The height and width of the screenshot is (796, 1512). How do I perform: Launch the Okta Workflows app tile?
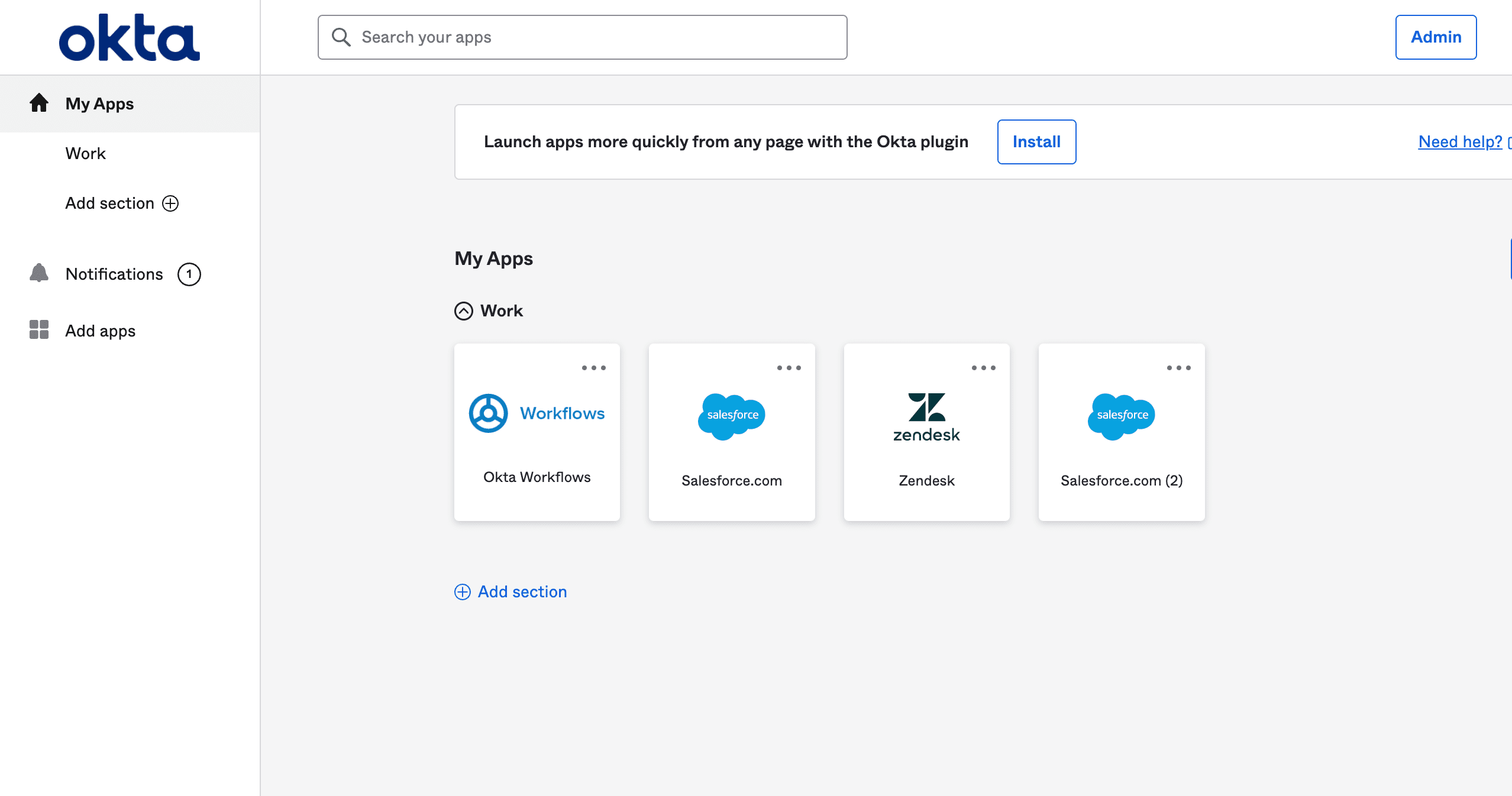point(537,433)
